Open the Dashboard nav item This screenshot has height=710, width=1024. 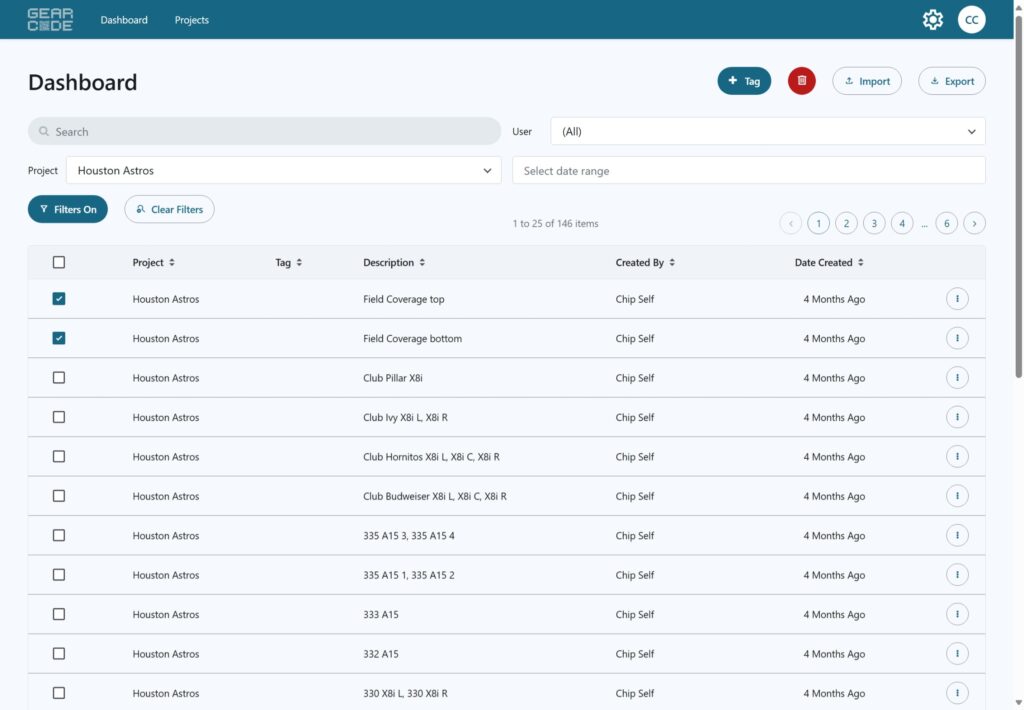(x=124, y=20)
